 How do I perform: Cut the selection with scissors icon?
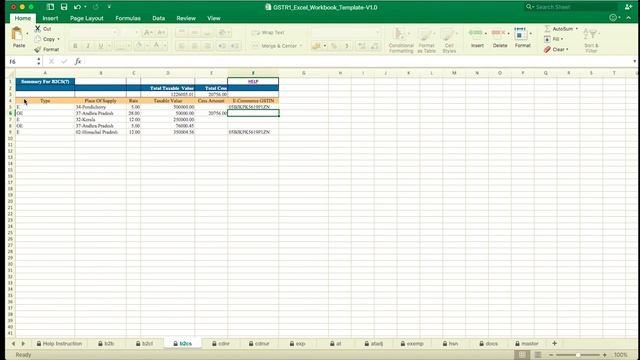point(38,29)
